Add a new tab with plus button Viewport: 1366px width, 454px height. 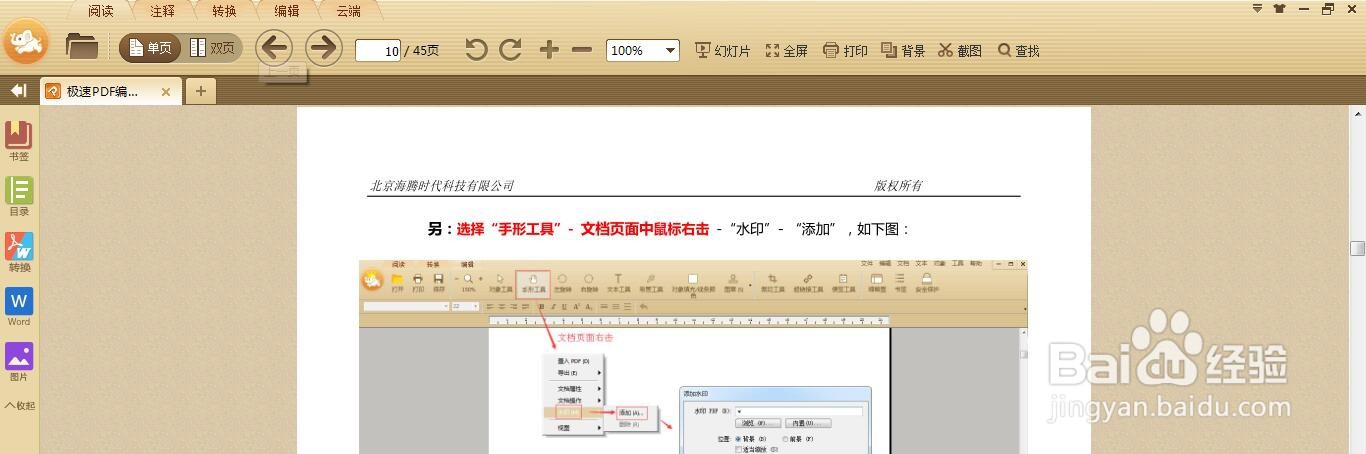(x=200, y=91)
